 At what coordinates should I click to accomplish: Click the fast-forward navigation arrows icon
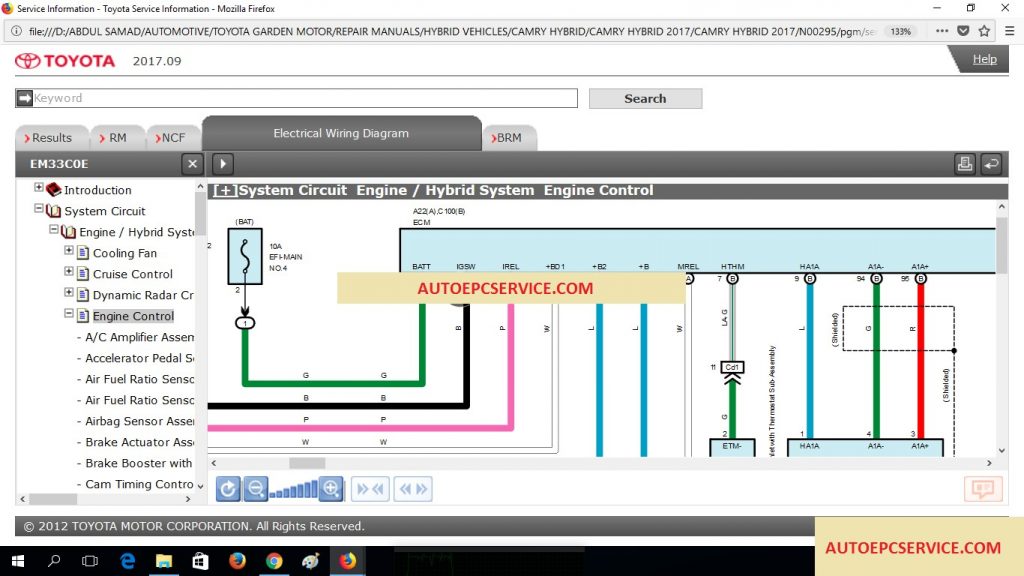(x=369, y=488)
